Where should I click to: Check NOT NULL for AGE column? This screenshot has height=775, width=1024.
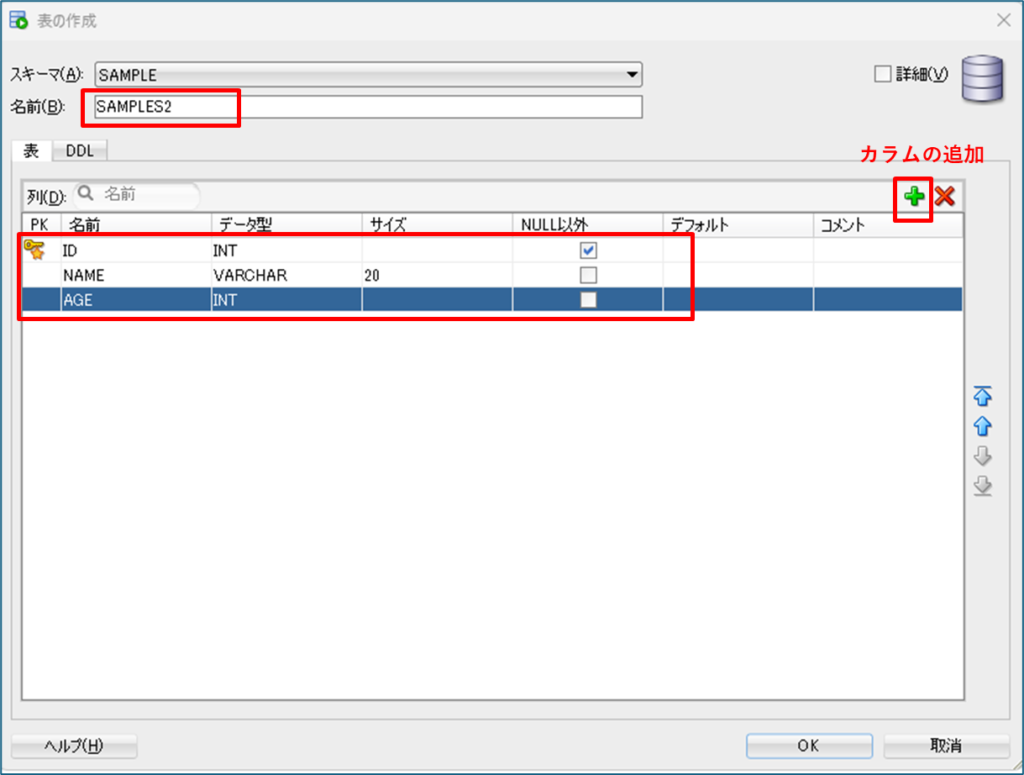click(x=589, y=299)
